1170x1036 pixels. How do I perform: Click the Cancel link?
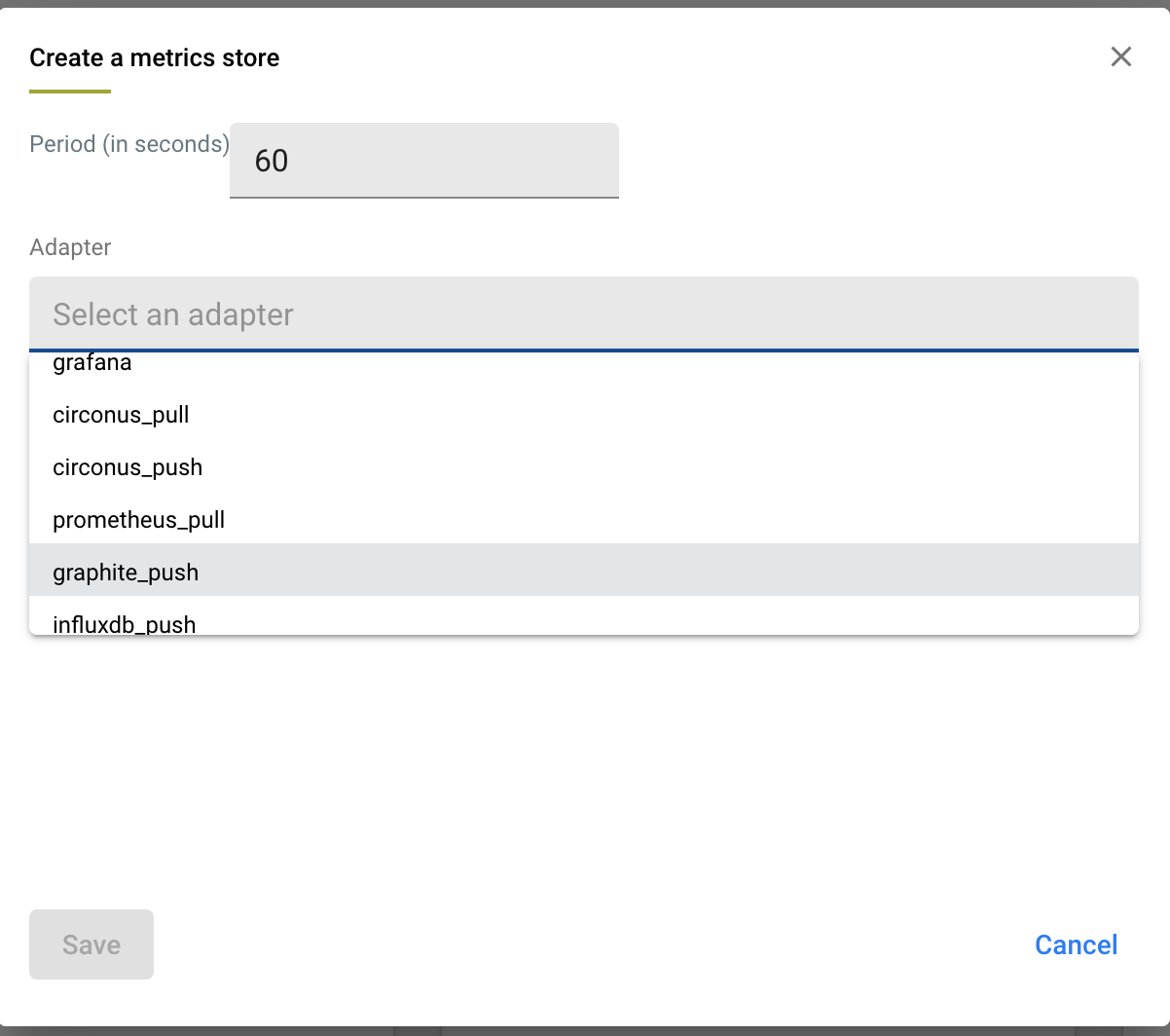(x=1076, y=944)
